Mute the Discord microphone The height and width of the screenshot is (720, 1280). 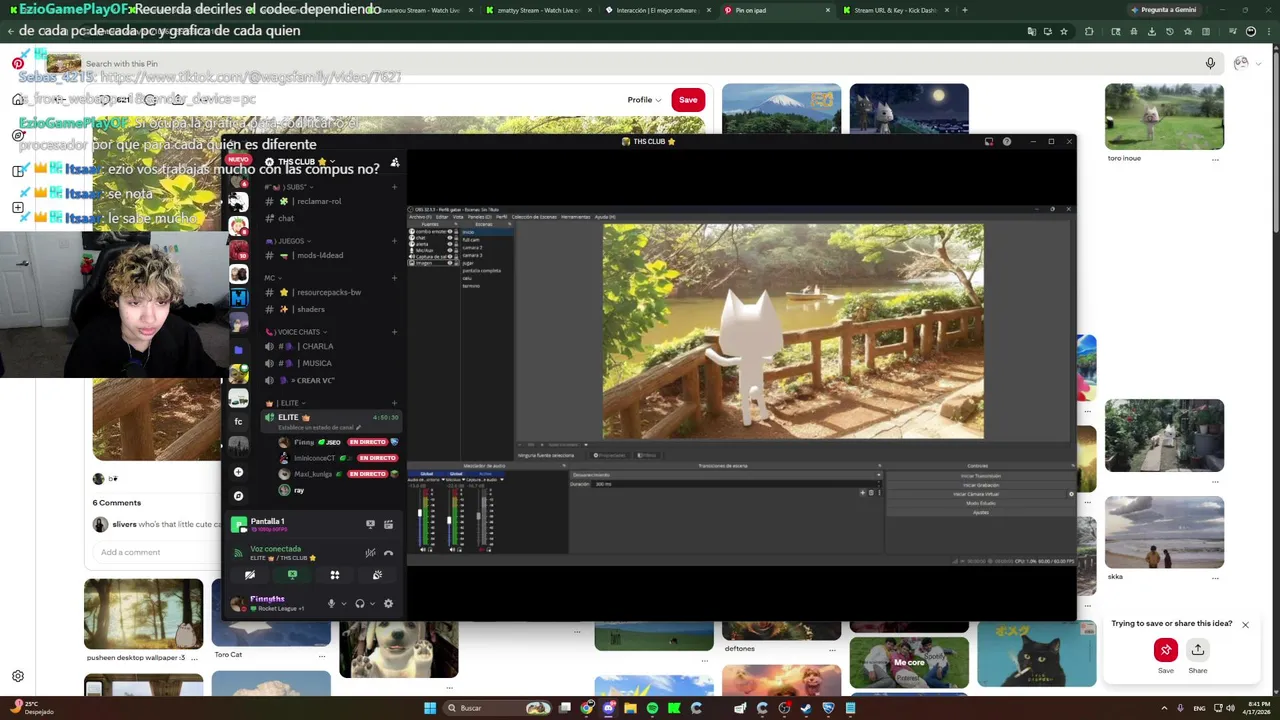pyautogui.click(x=331, y=603)
